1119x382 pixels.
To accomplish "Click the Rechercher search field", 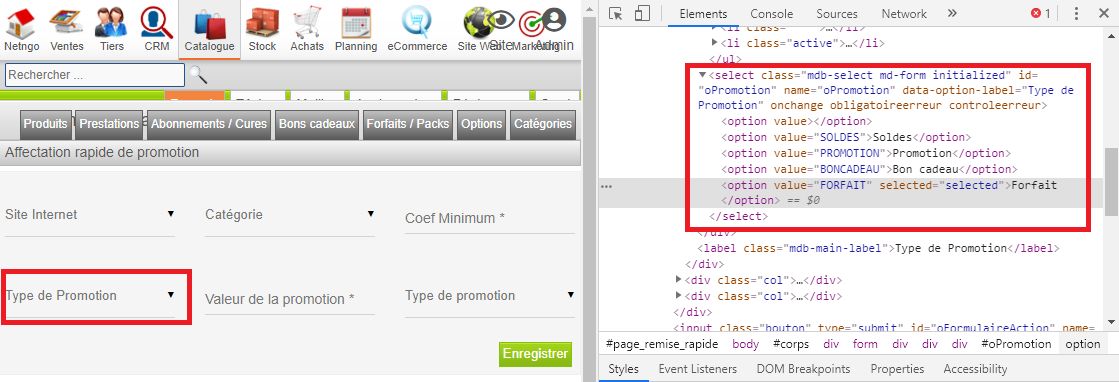I will pos(95,75).
